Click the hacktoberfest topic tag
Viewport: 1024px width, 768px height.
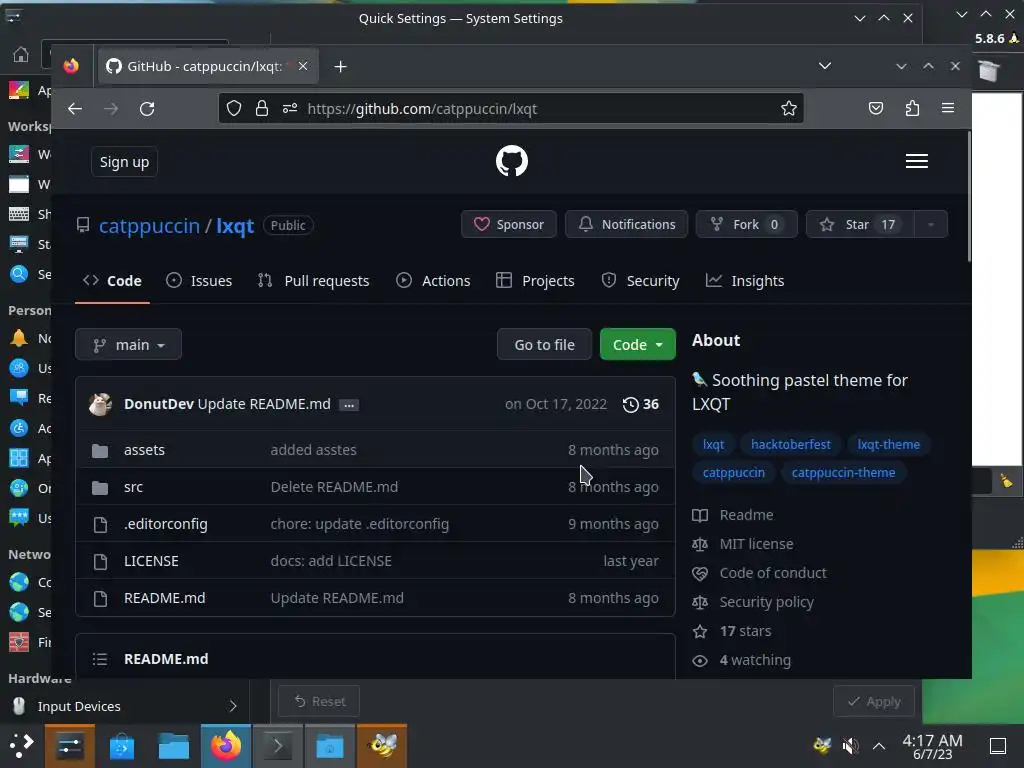(790, 445)
